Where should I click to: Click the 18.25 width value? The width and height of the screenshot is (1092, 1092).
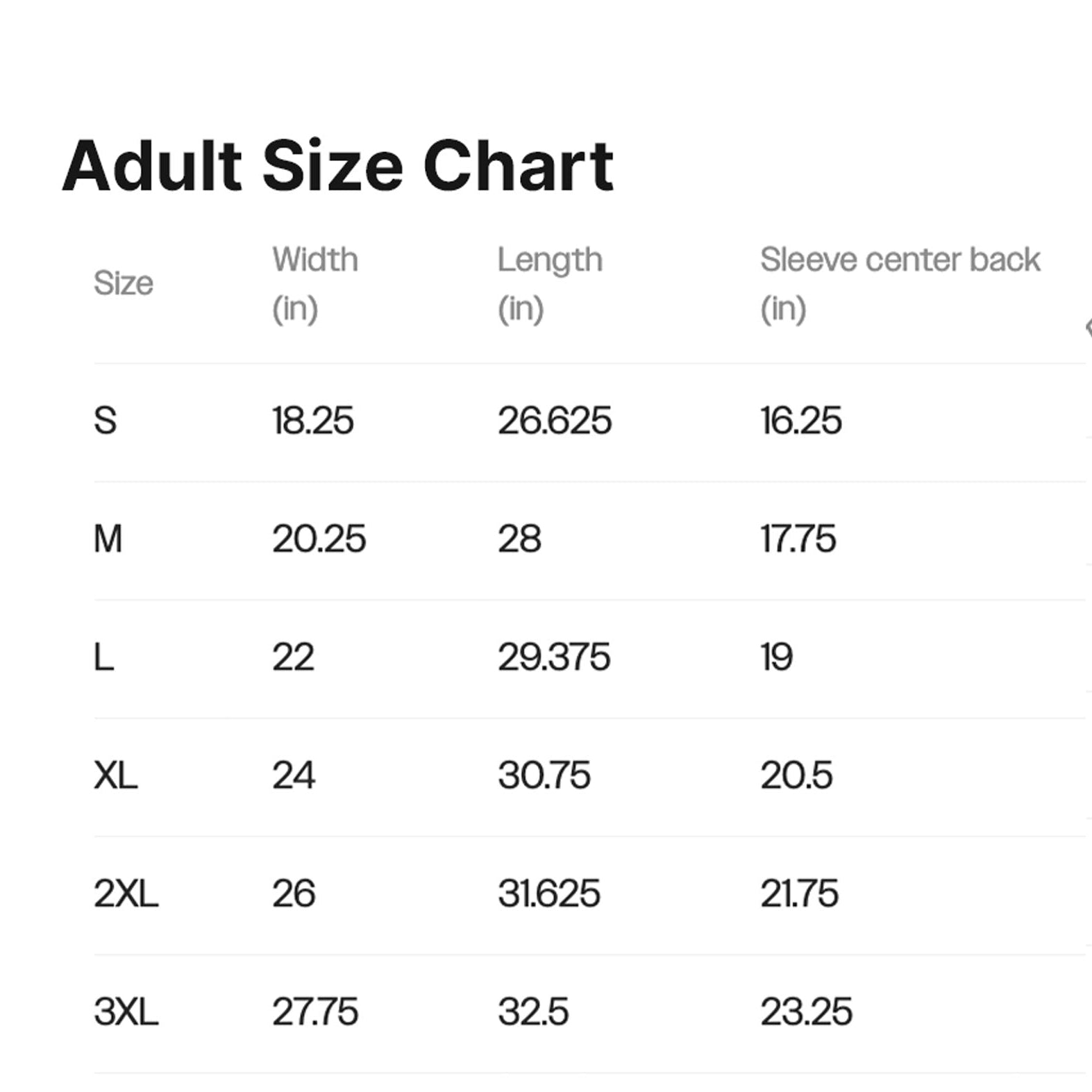[313, 421]
